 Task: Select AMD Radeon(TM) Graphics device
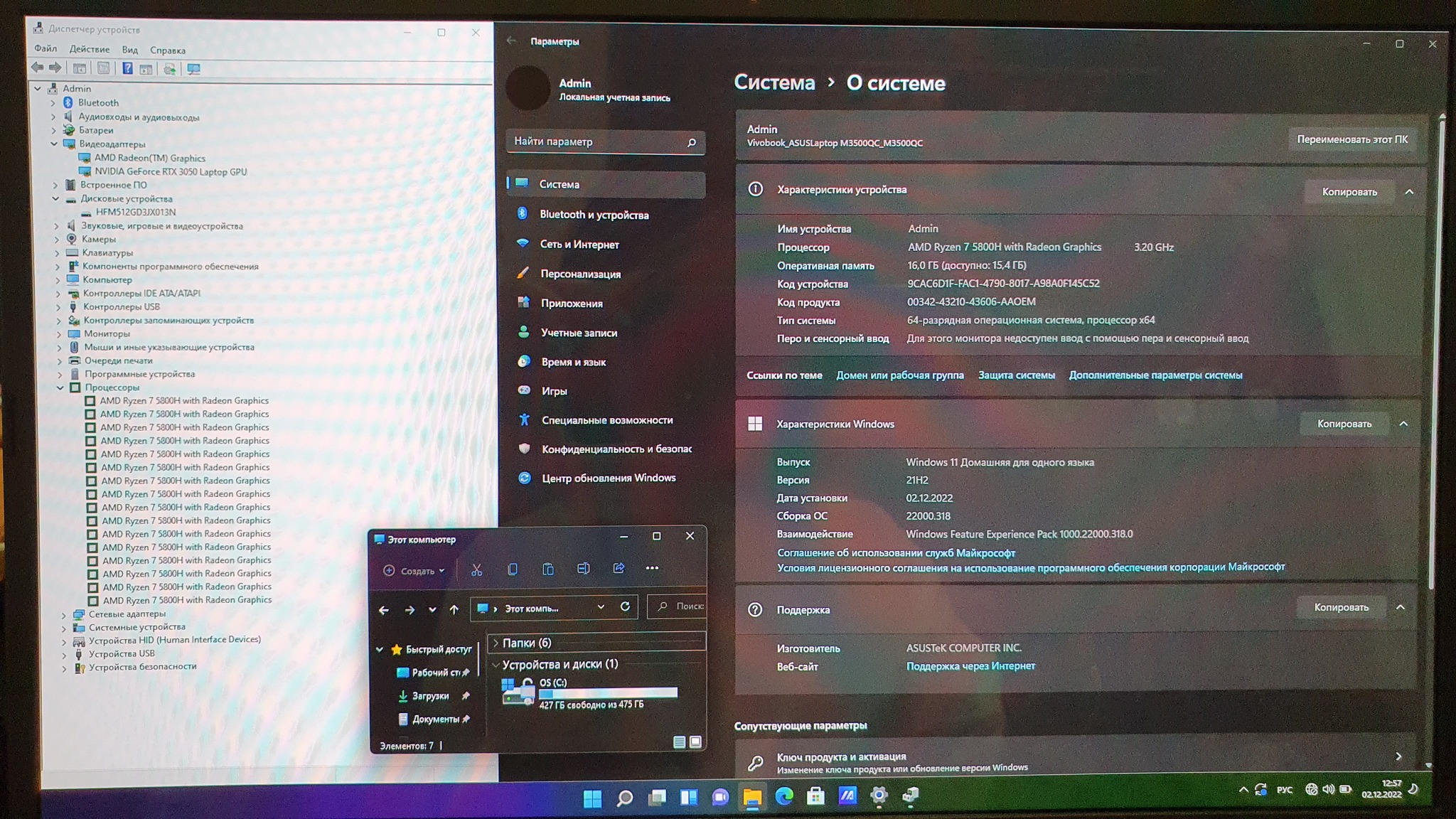coord(149,158)
